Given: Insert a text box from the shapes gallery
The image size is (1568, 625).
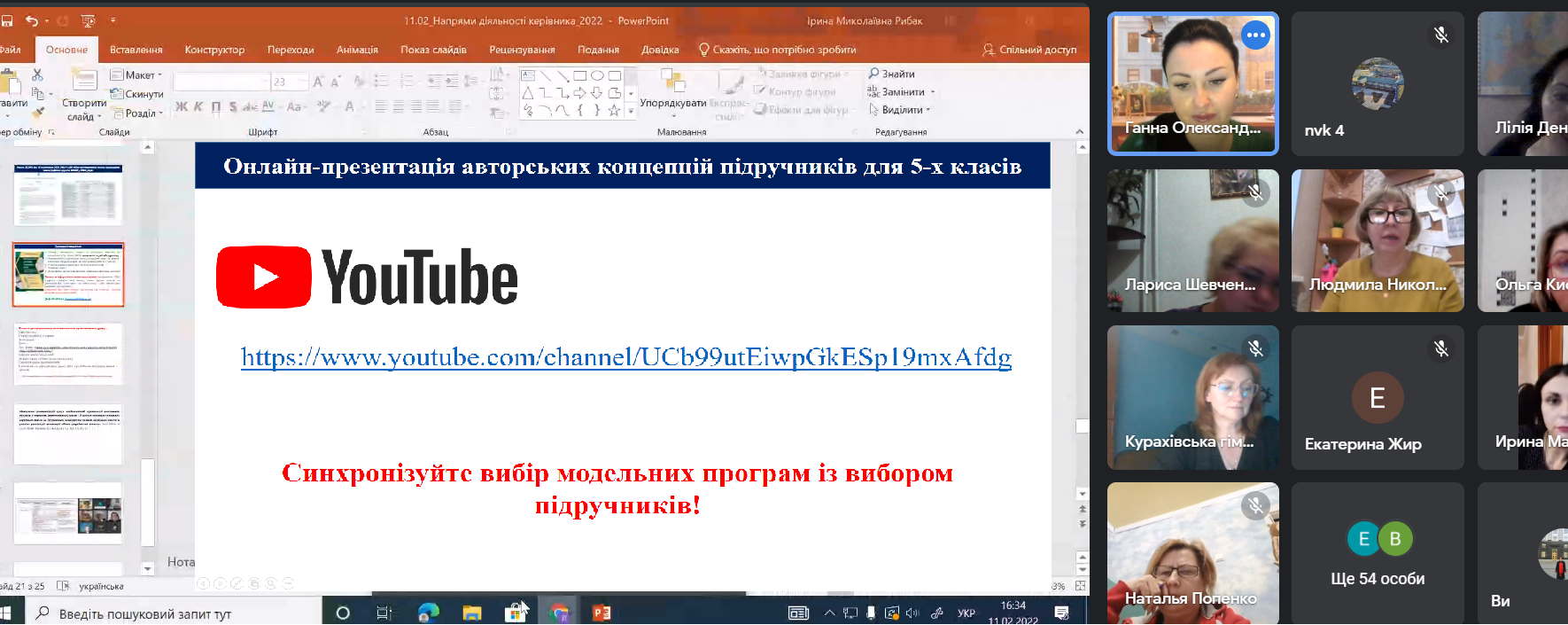Looking at the screenshot, I should click(528, 76).
